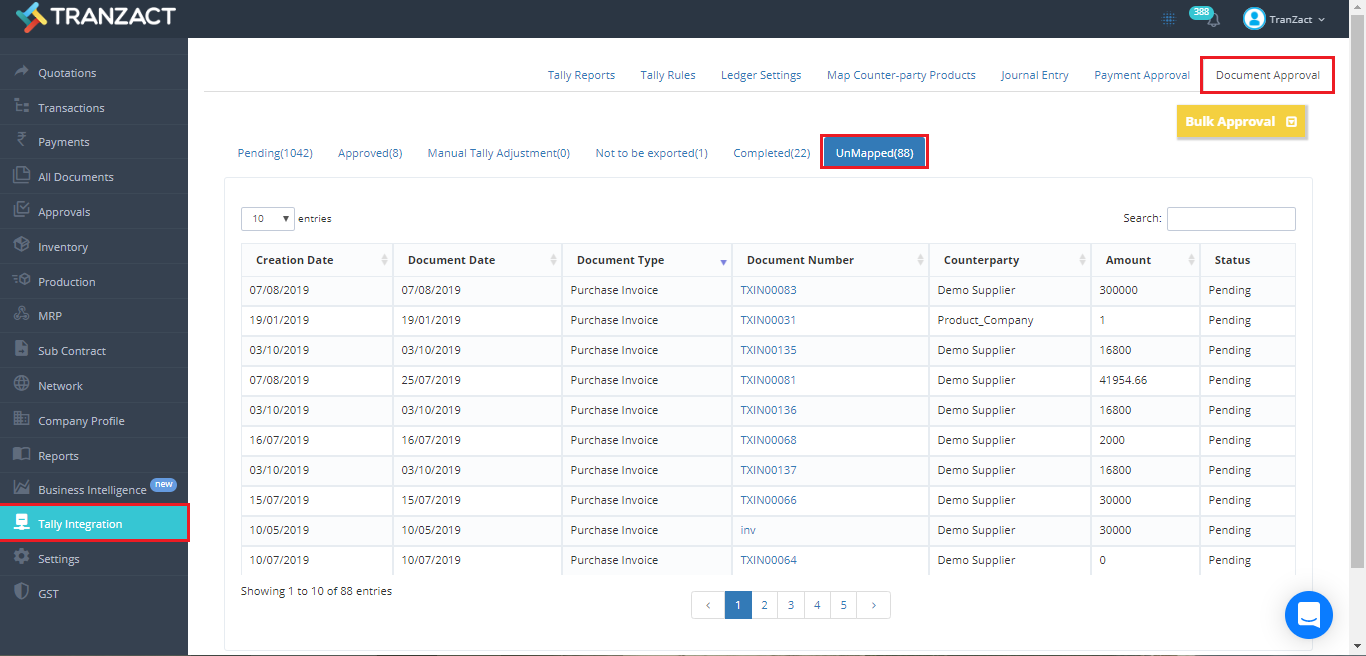Open the entries-per-page dropdown
This screenshot has height=656, width=1366.
[x=268, y=218]
